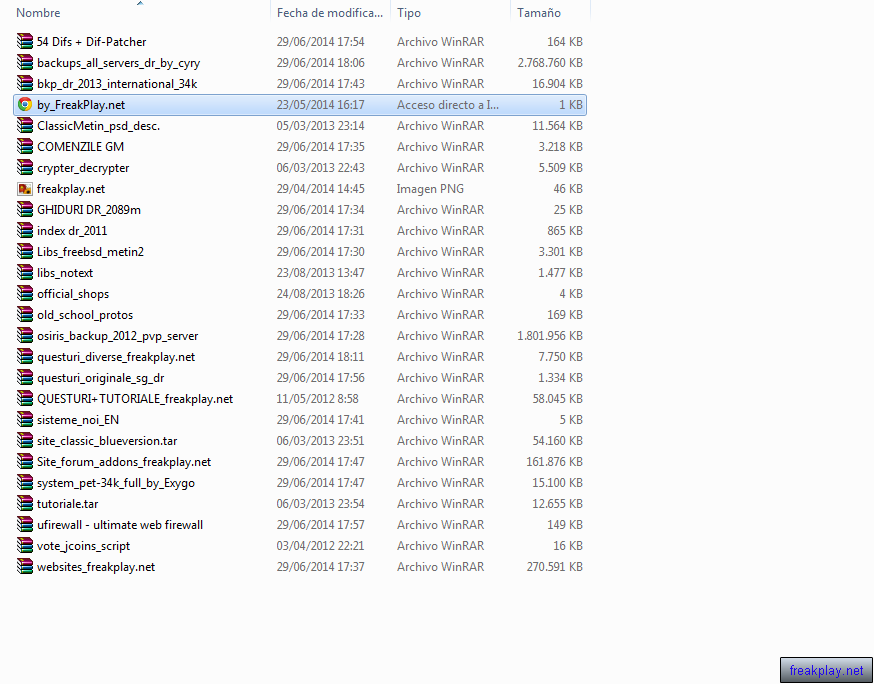This screenshot has height=684, width=874.
Task: Click the Imagen PNG type cell
Action: pyautogui.click(x=430, y=189)
